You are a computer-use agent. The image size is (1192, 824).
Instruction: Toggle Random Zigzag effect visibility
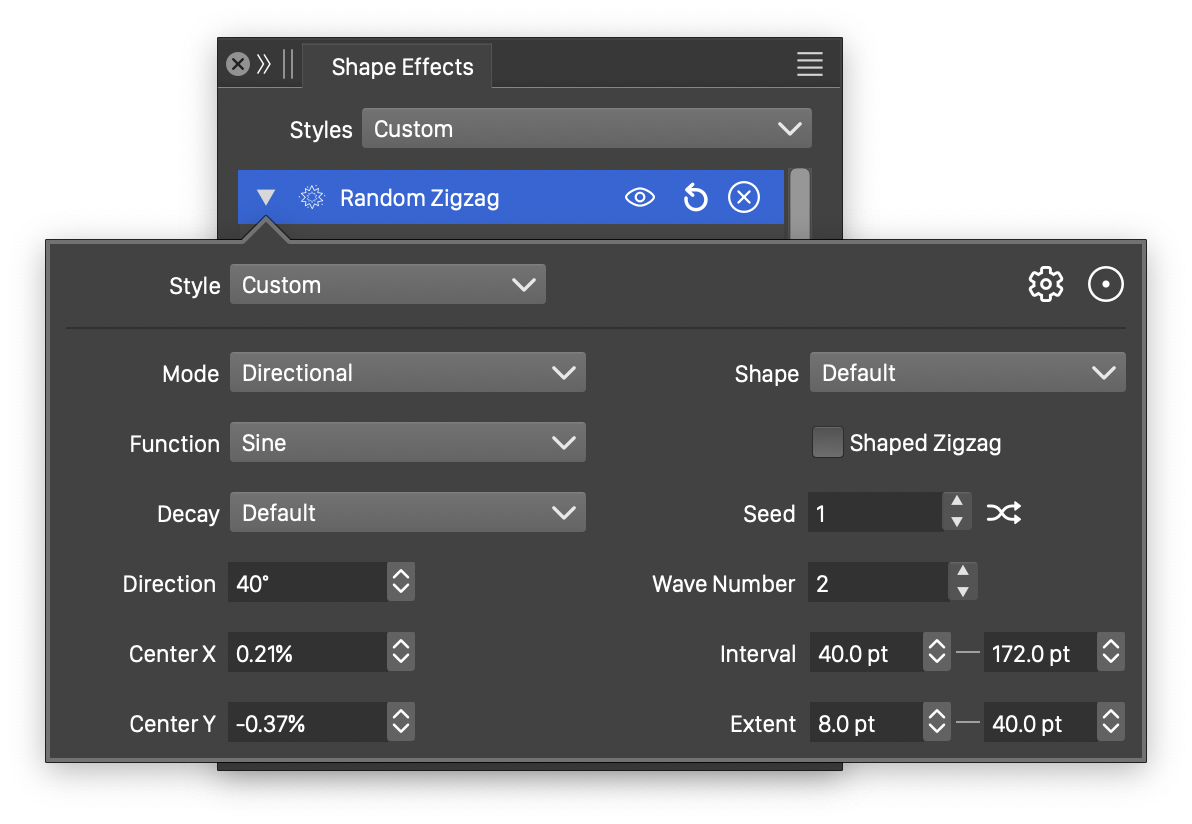pyautogui.click(x=639, y=198)
